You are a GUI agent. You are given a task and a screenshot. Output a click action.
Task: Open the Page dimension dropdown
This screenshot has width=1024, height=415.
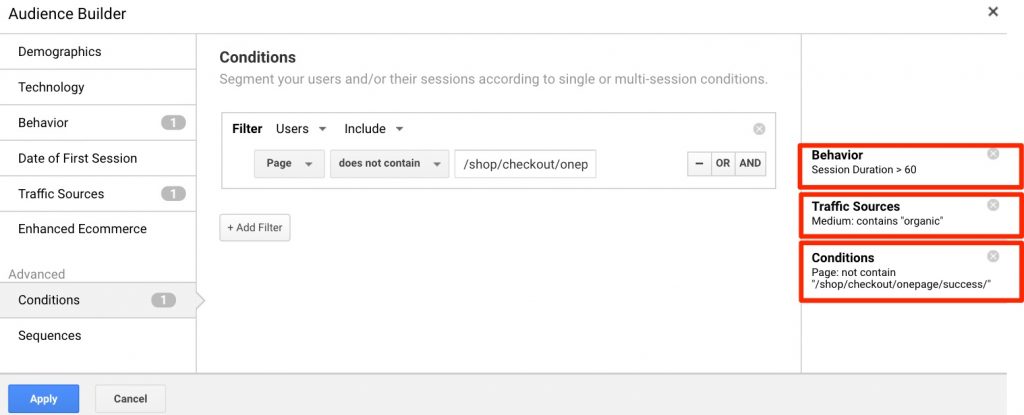289,163
